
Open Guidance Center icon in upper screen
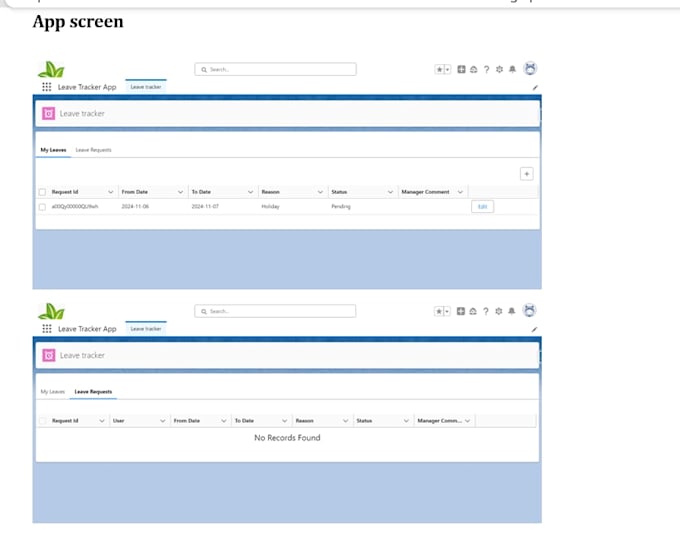[474, 69]
